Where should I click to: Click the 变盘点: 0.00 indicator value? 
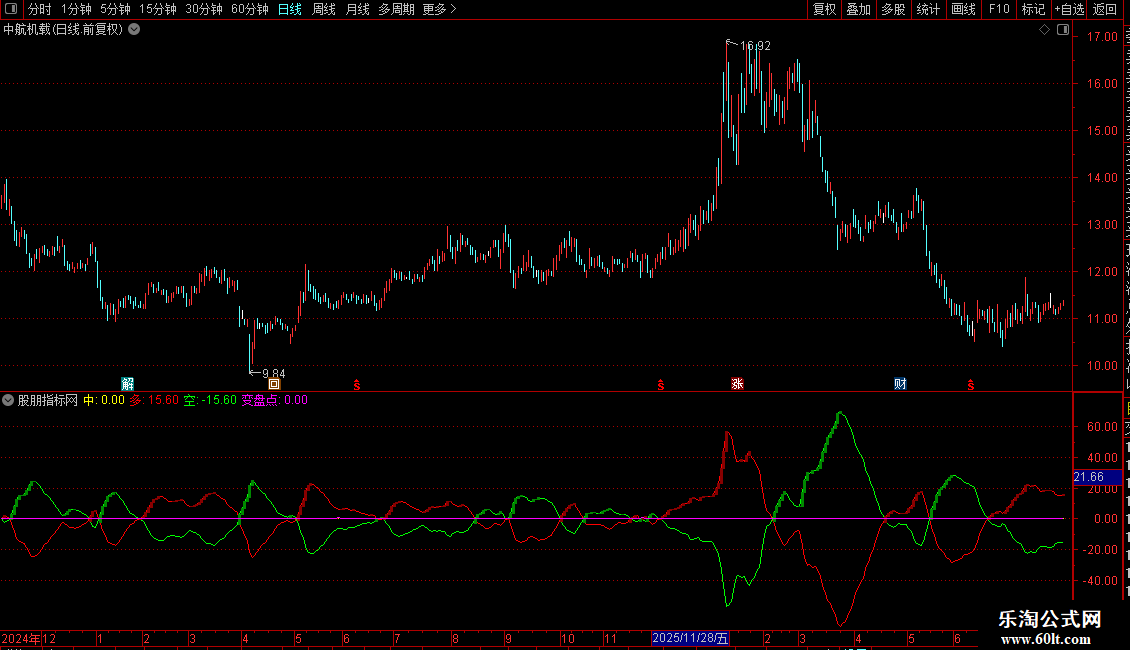[275, 400]
